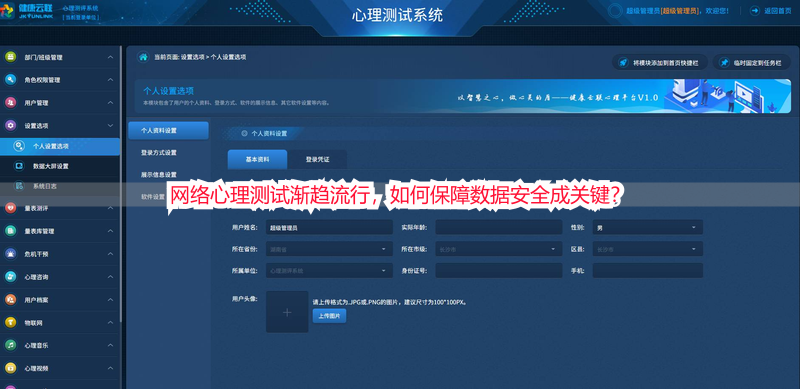Expand the 量表库管理 chevron
This screenshot has width=800, height=389.
110,231
